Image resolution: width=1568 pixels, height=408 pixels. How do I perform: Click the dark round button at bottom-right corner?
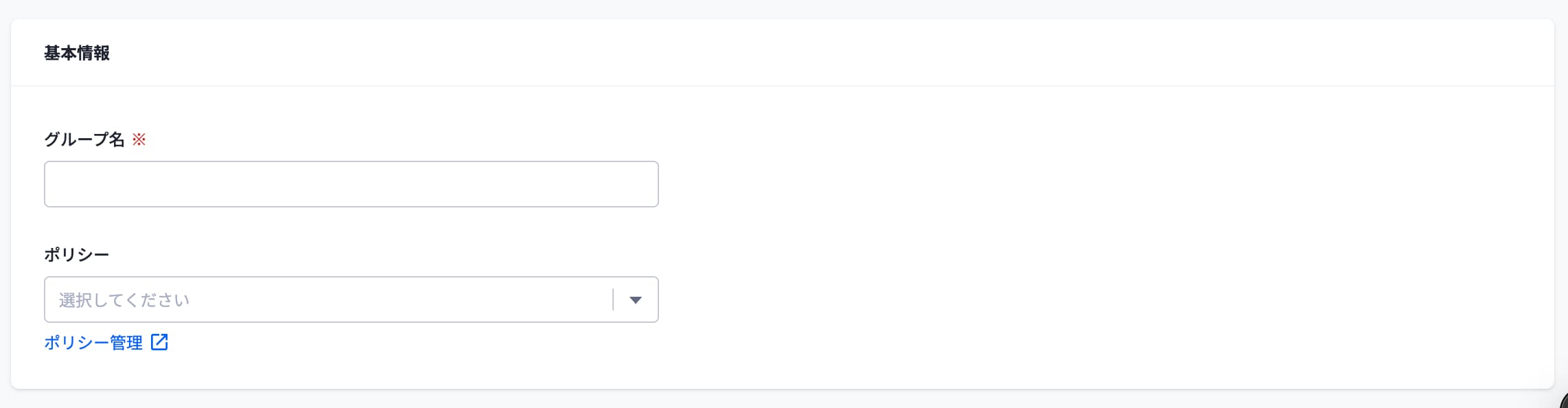click(x=1564, y=401)
